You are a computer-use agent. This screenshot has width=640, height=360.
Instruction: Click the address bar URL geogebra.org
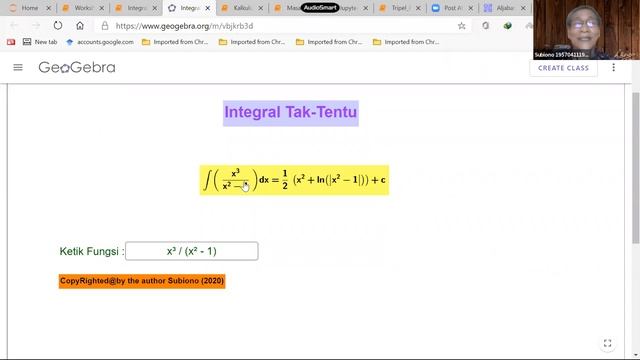pyautogui.click(x=184, y=26)
